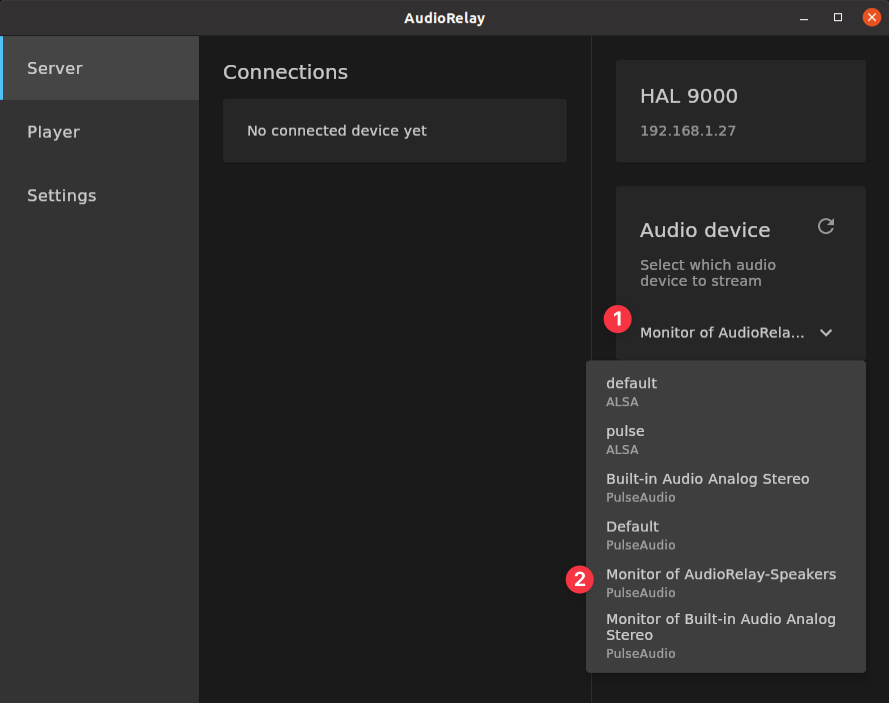Maximize the AudioRelay window
Image resolution: width=889 pixels, height=703 pixels.
click(x=838, y=18)
